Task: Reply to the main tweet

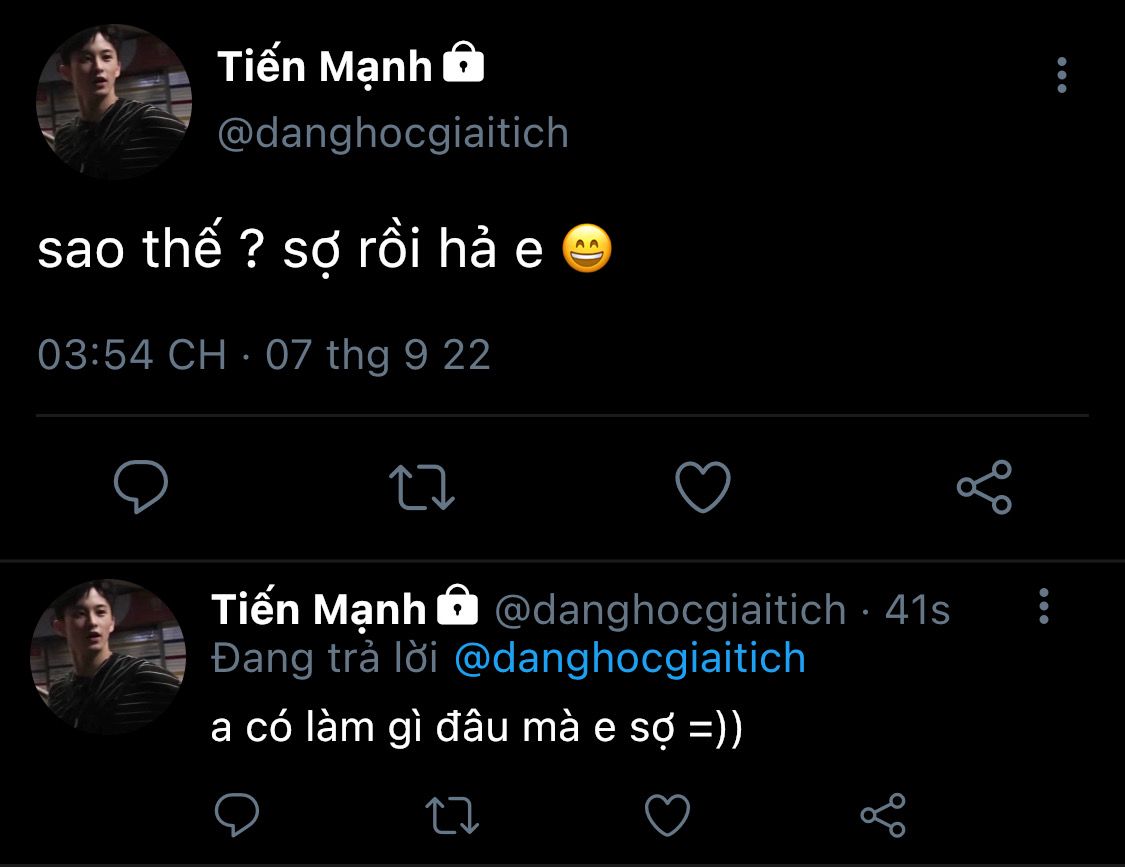Action: click(141, 487)
